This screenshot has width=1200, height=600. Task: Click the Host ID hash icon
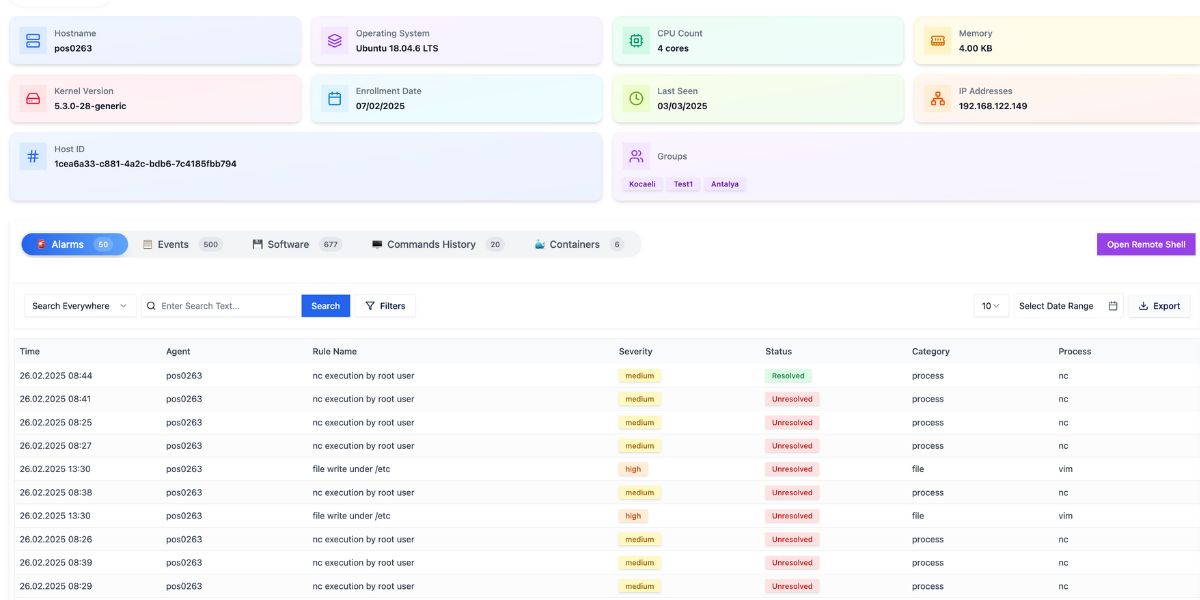click(33, 157)
